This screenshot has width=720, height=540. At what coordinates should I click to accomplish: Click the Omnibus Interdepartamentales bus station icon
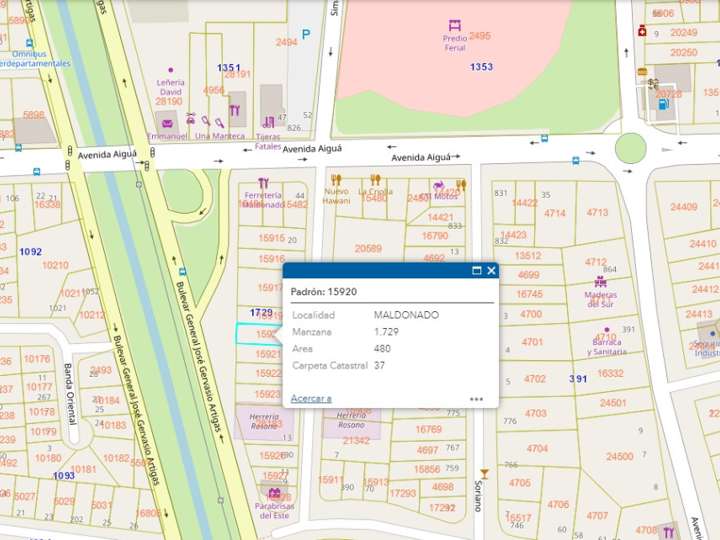click(x=14, y=41)
